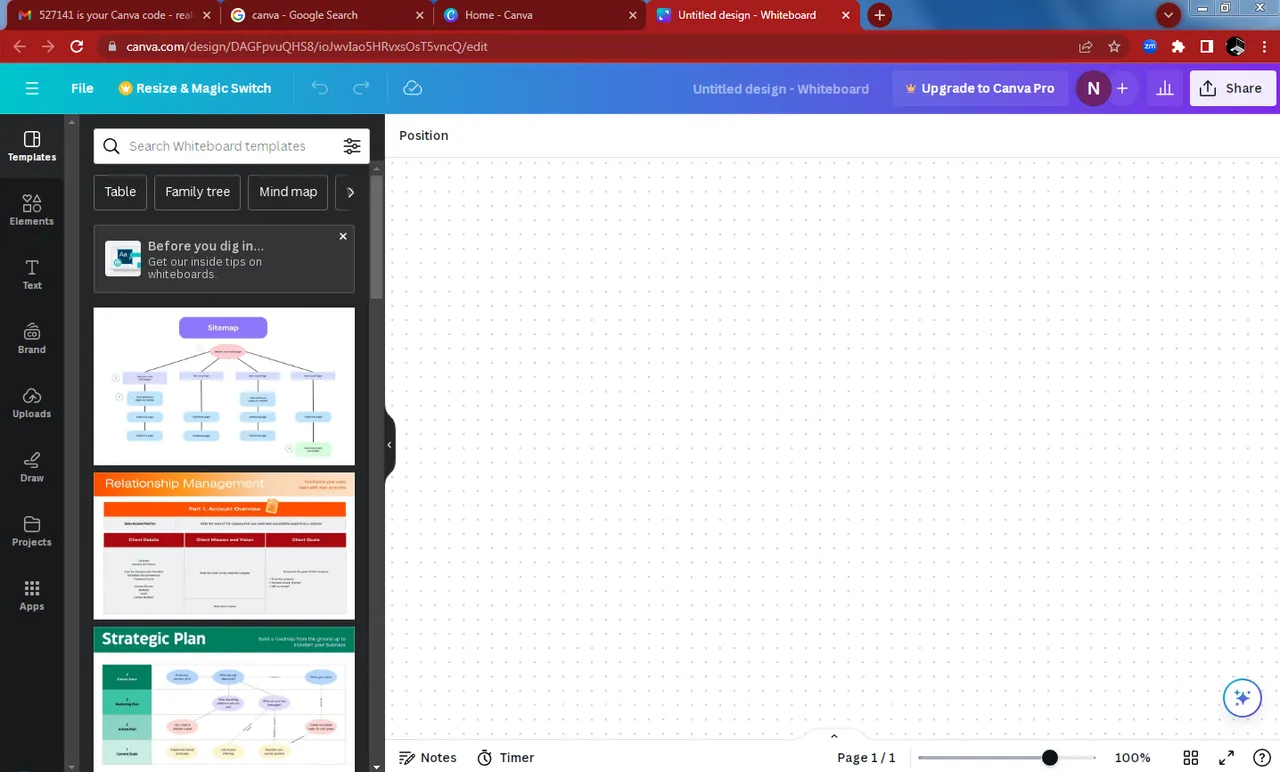Viewport: 1280px width, 772px height.
Task: Choose the Strategic Plan template
Action: (x=224, y=699)
